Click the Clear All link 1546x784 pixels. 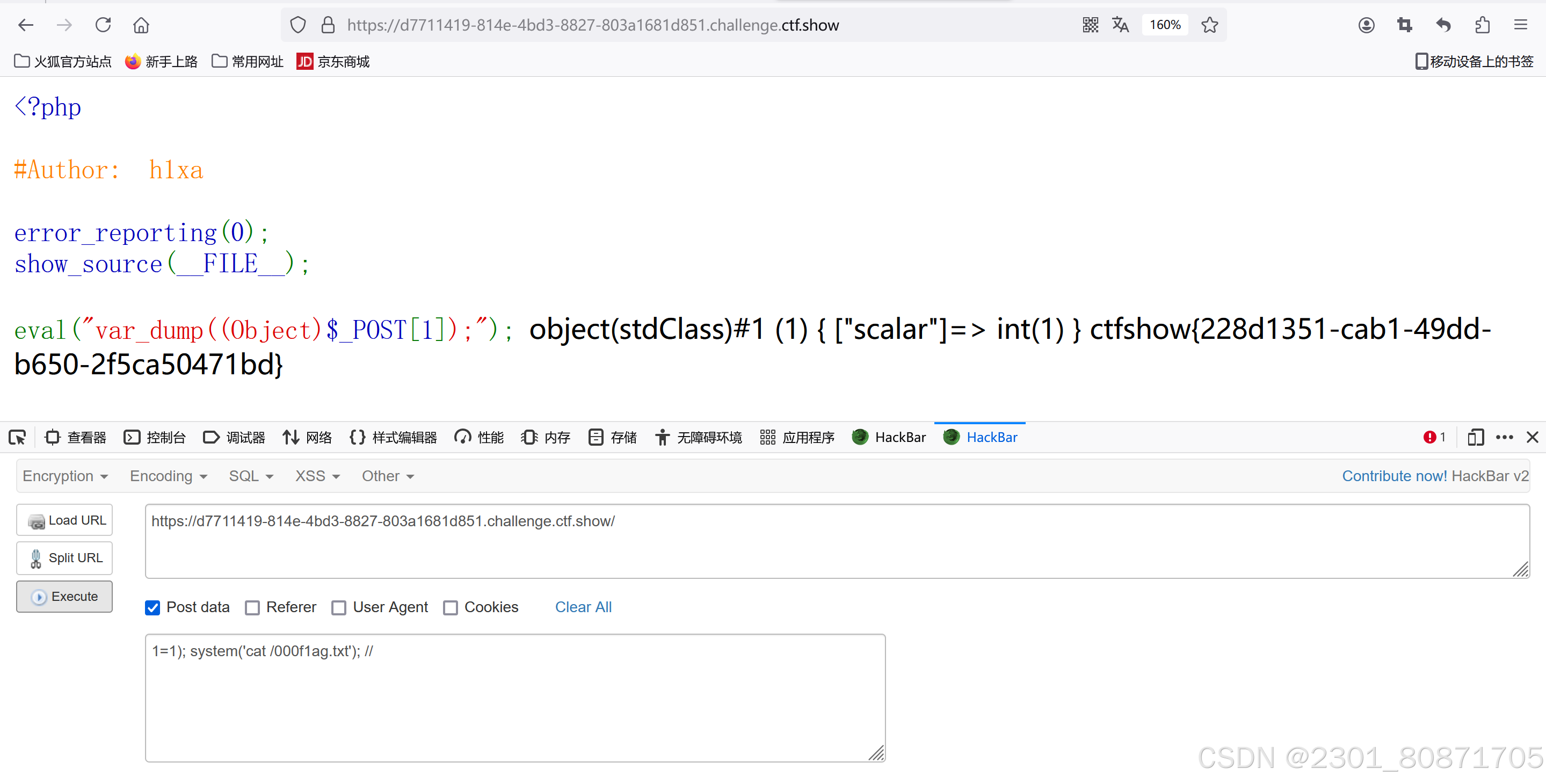(583, 607)
